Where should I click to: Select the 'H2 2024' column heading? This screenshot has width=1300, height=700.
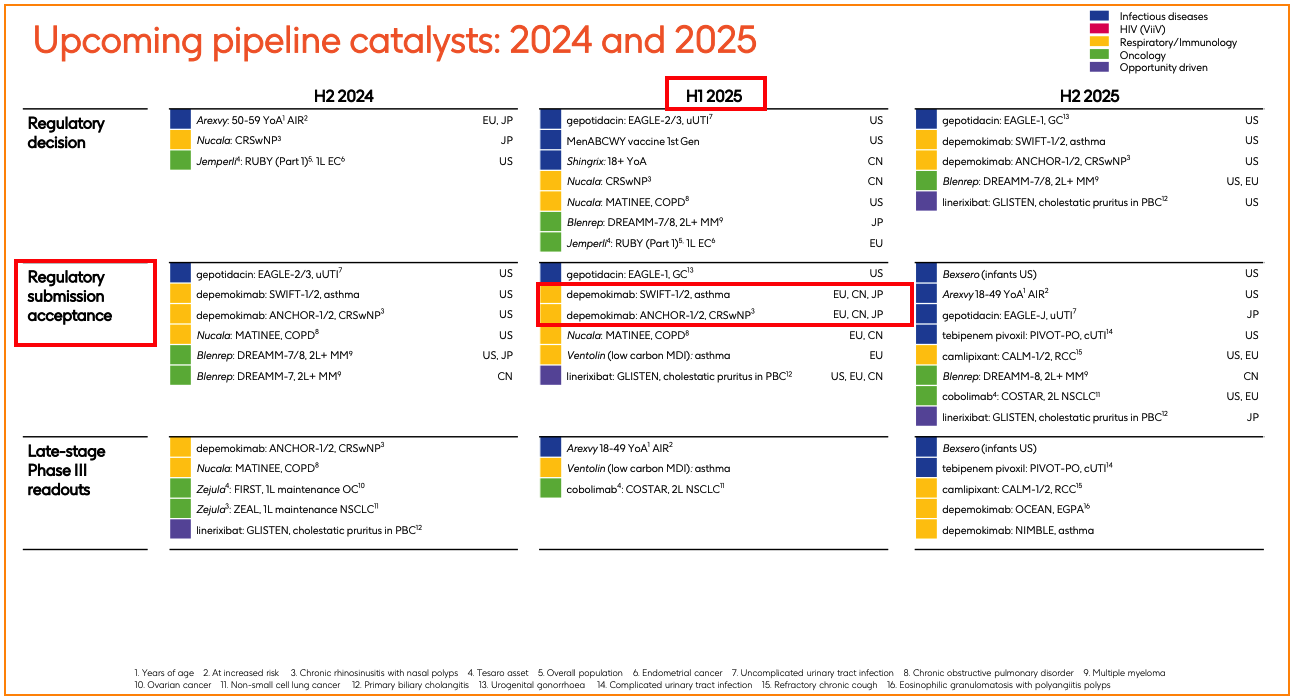pos(344,97)
